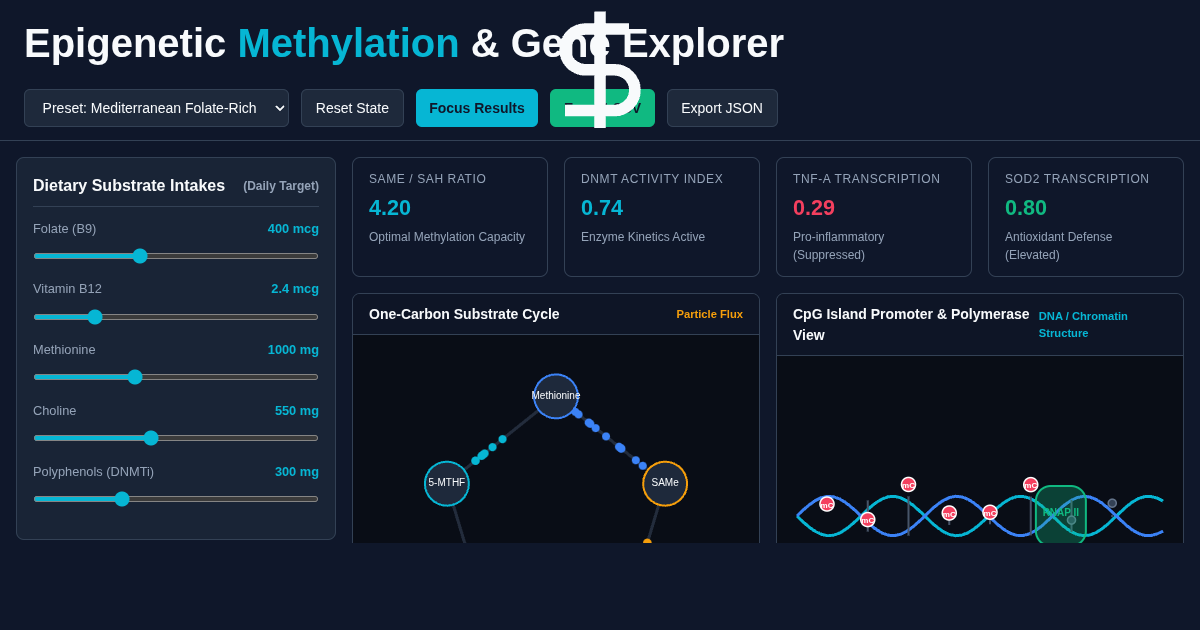Open the Preset: Mediterranean Folate-Rich dropdown
The width and height of the screenshot is (1200, 630).
(156, 108)
